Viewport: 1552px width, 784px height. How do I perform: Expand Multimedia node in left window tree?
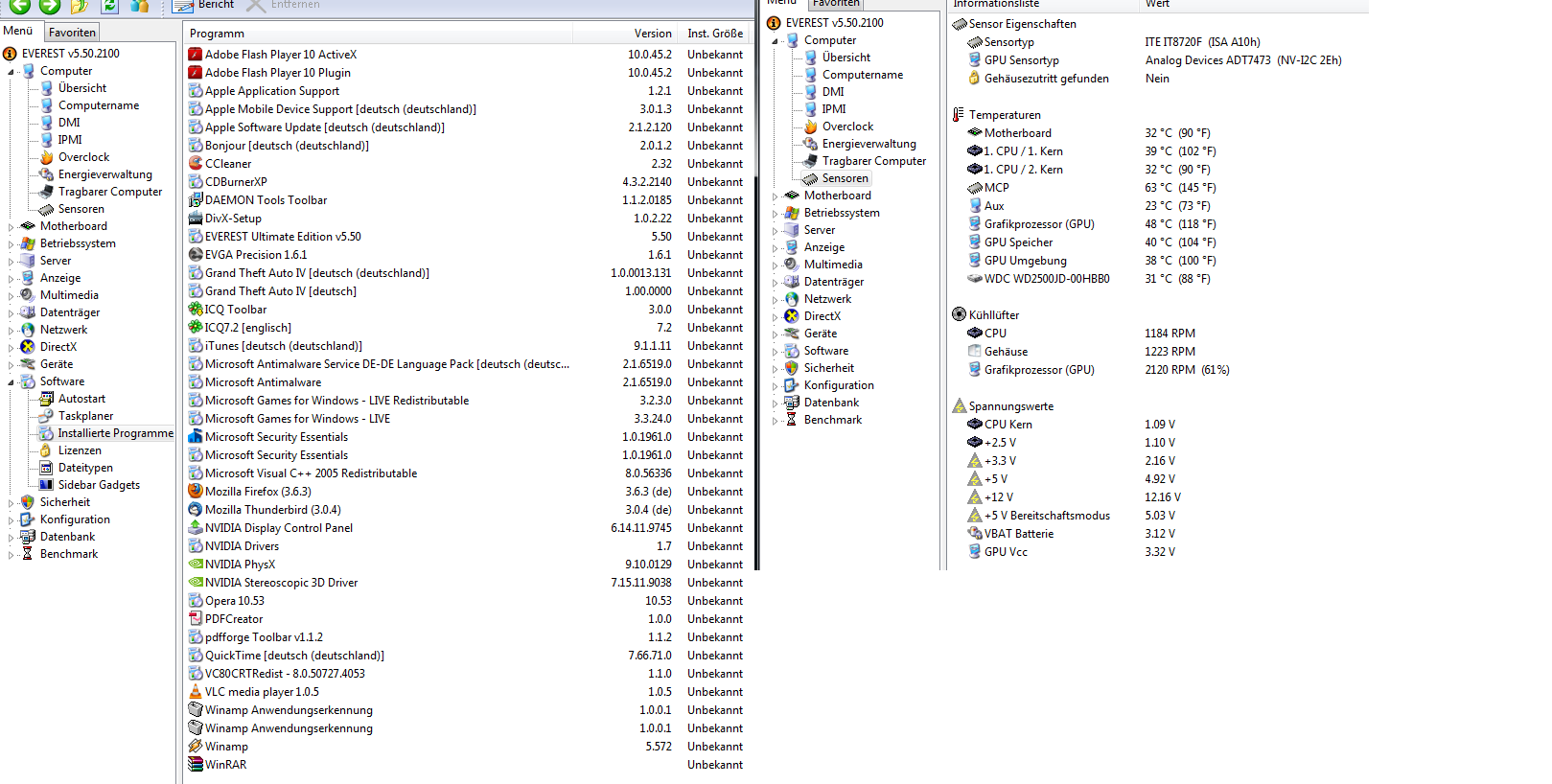pyautogui.click(x=11, y=296)
